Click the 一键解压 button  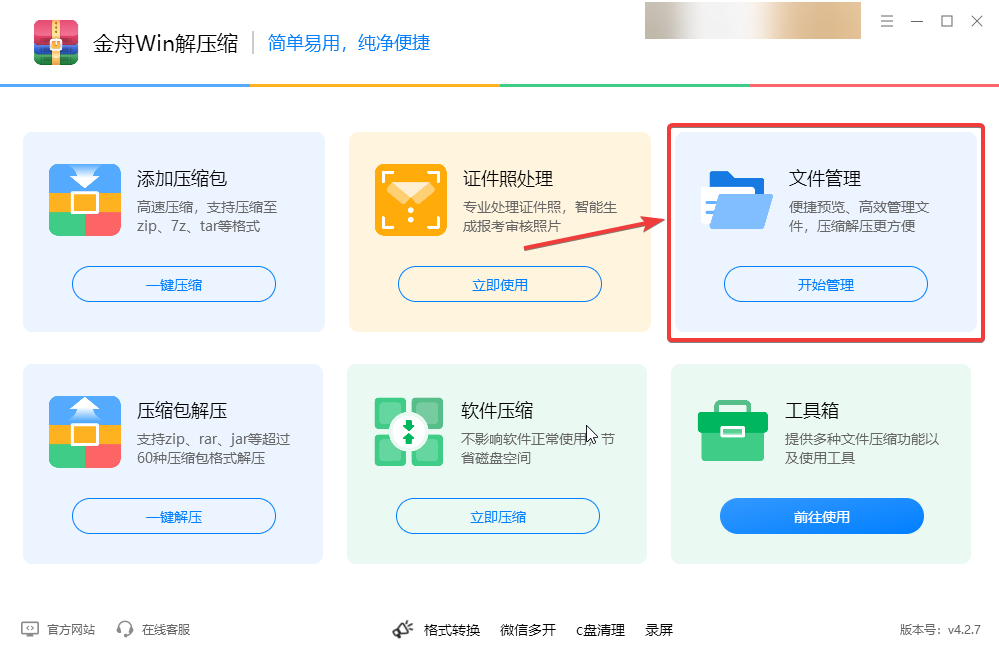coord(174,516)
